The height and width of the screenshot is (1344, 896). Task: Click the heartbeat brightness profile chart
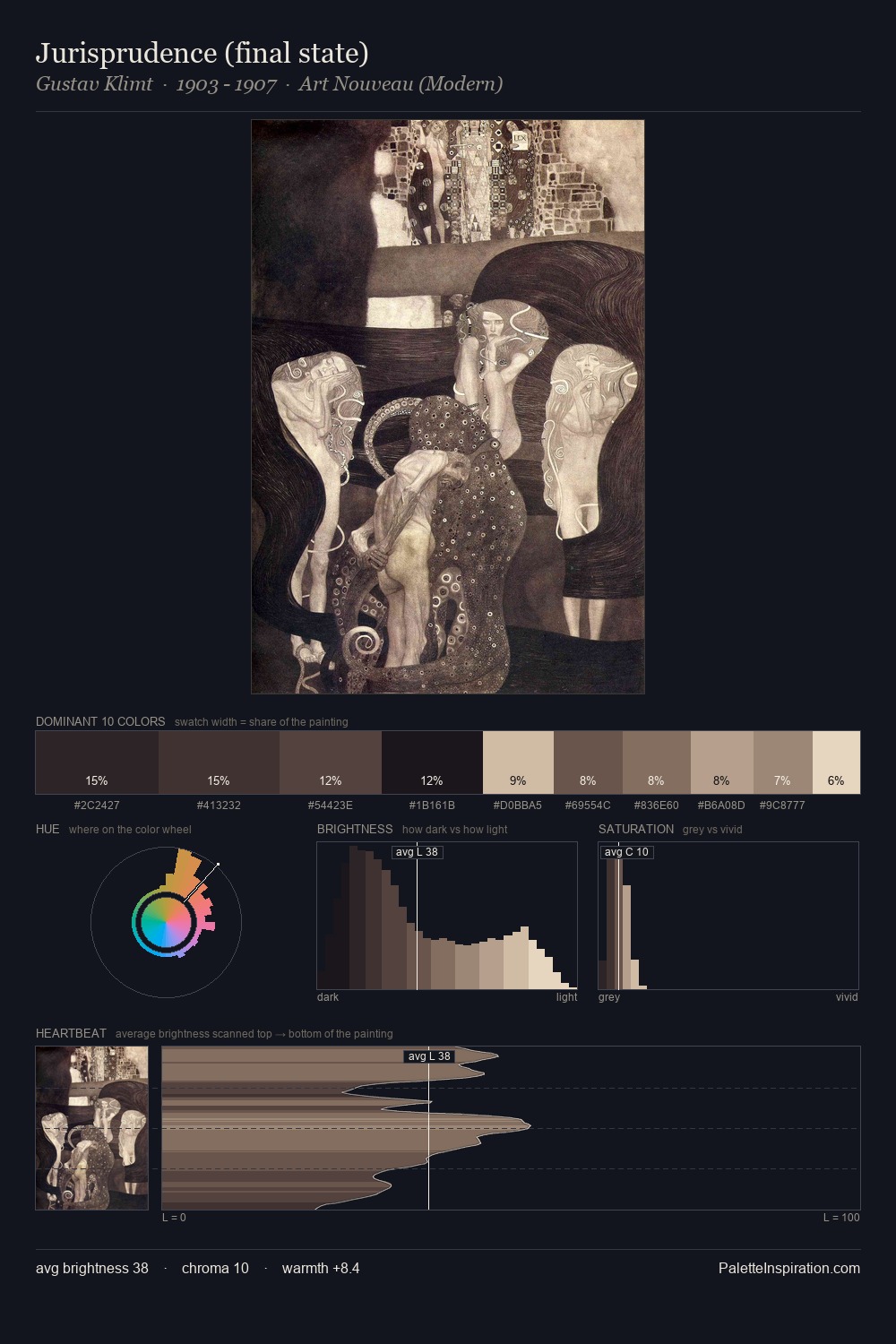(x=511, y=1128)
